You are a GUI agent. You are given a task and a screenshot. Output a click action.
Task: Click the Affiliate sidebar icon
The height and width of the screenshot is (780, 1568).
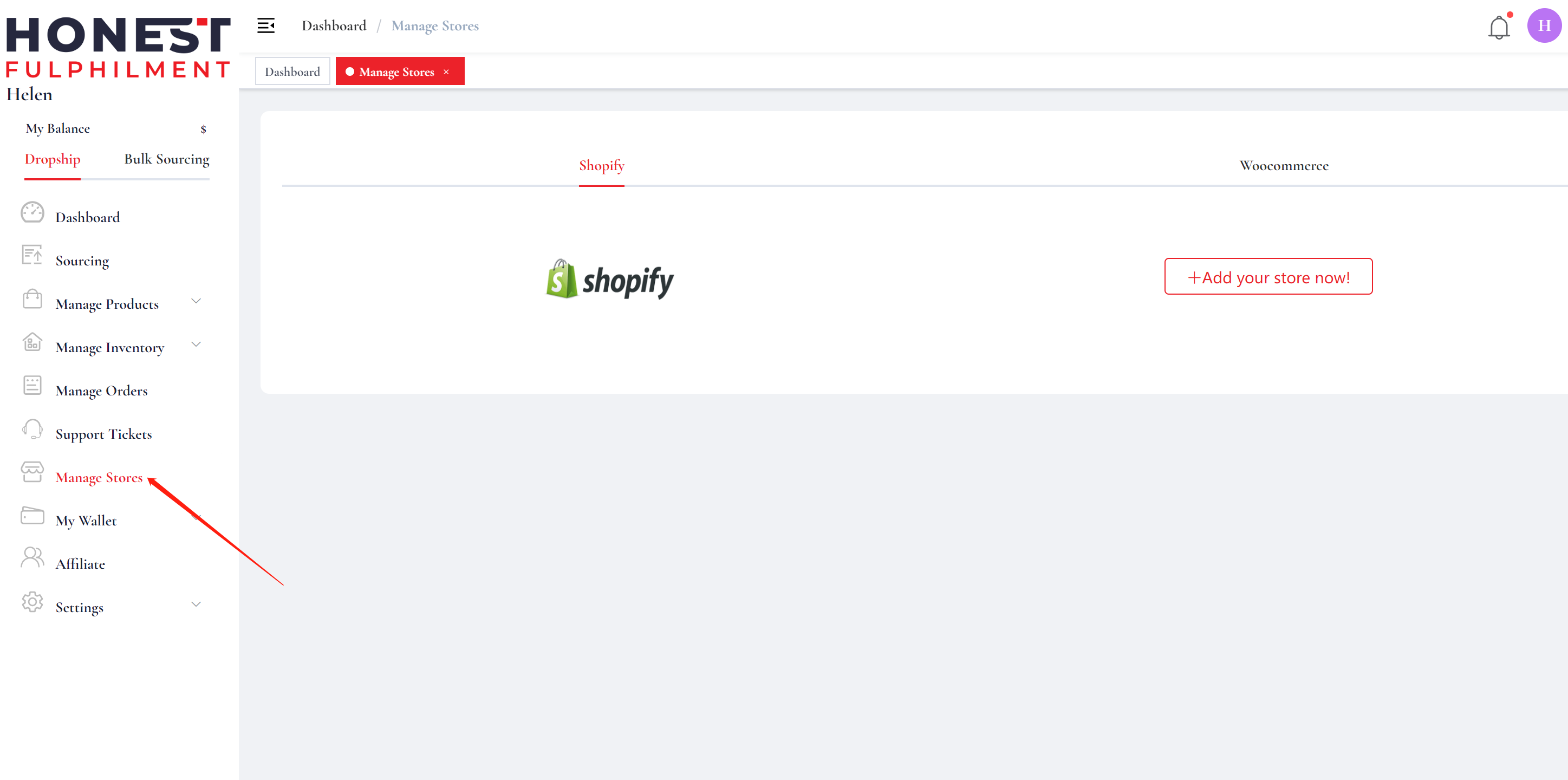(x=32, y=562)
